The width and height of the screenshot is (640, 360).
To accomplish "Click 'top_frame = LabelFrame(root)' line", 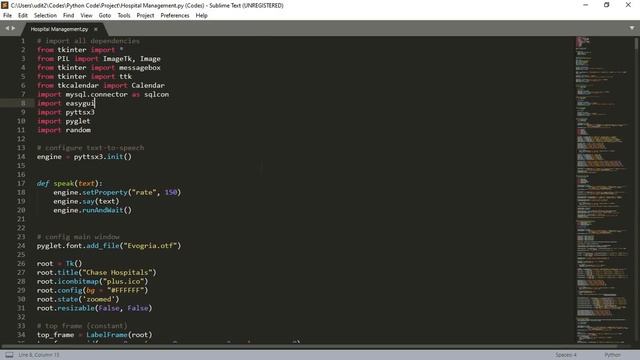I will (x=94, y=335).
